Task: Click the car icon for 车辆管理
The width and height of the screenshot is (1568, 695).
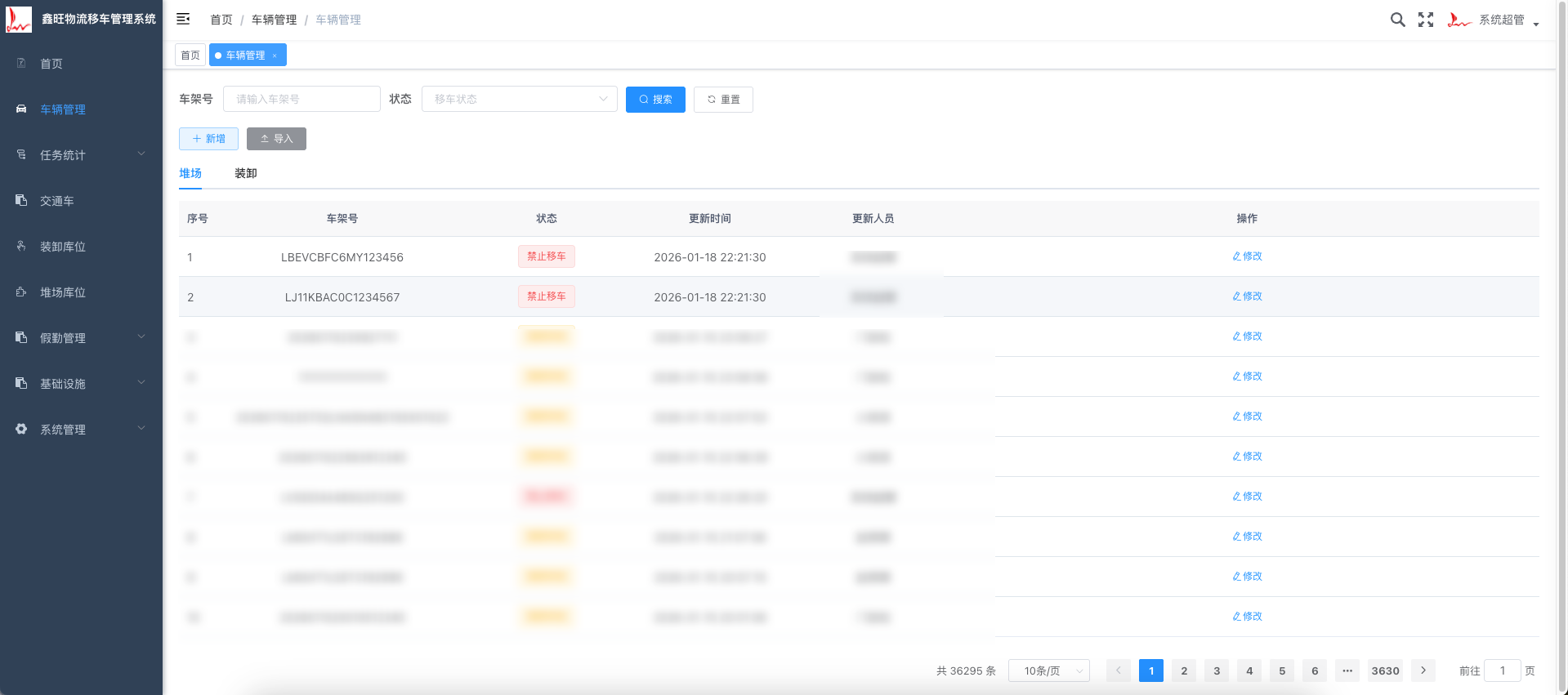Action: tap(21, 109)
